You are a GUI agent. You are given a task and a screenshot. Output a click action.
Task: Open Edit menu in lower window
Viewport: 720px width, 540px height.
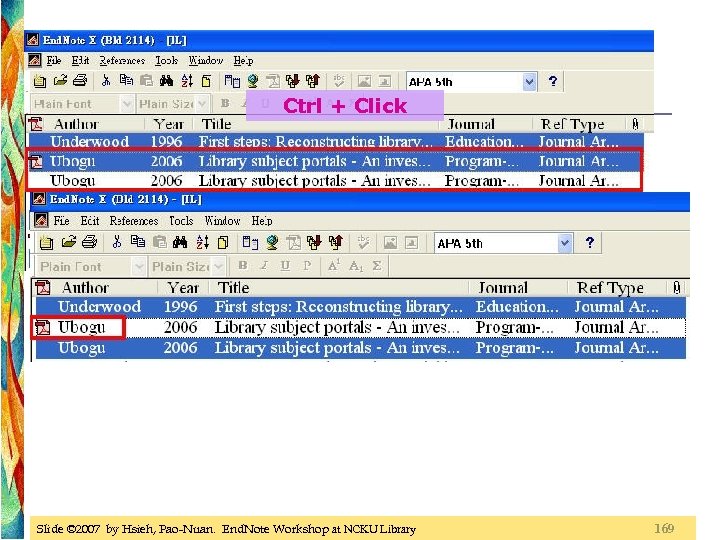(x=90, y=221)
